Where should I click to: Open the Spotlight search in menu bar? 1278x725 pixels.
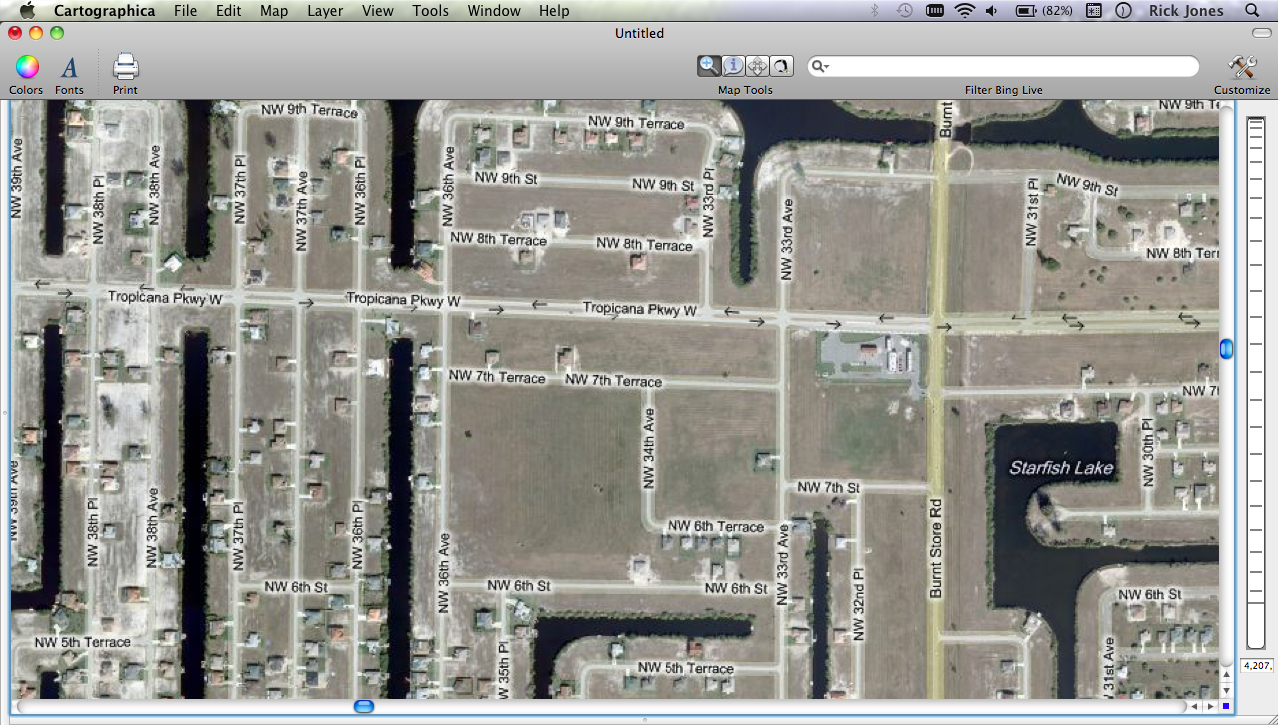tap(1252, 11)
